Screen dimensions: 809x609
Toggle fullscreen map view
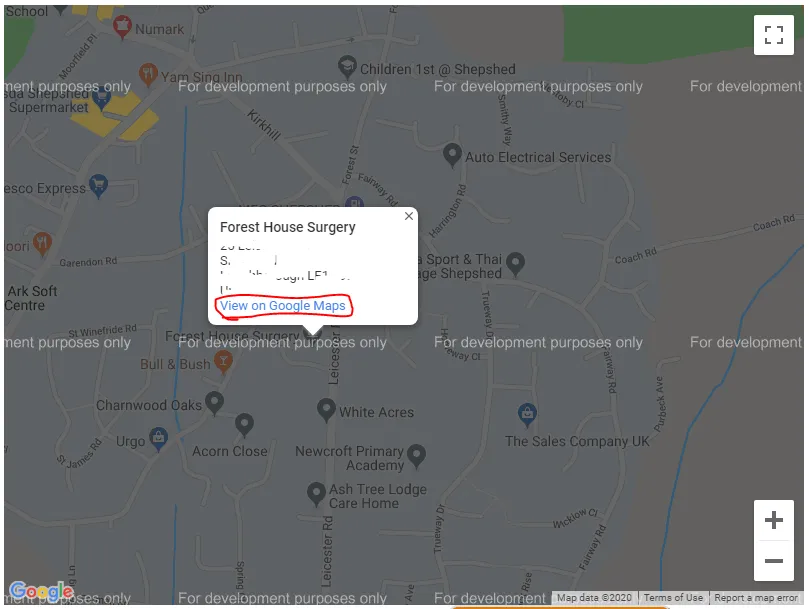(773, 35)
